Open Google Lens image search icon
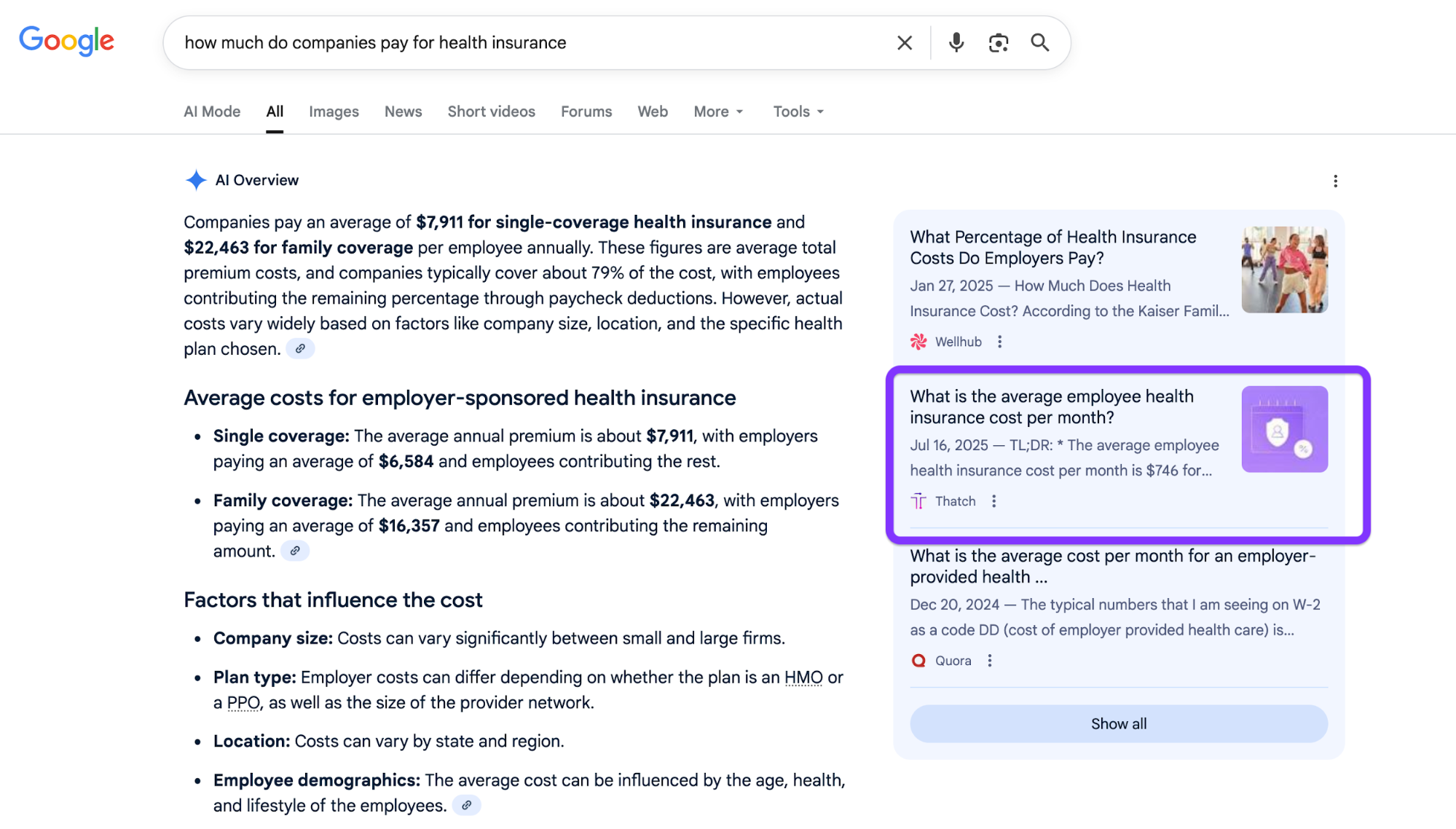This screenshot has height=829, width=1456. pos(998,43)
